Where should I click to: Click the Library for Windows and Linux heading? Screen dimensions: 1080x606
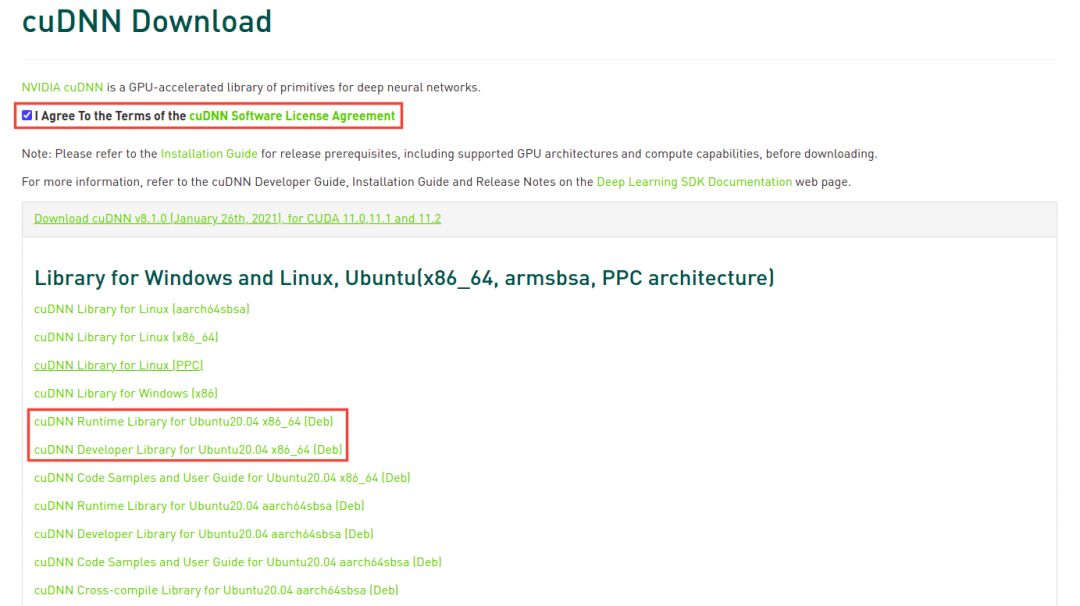404,277
